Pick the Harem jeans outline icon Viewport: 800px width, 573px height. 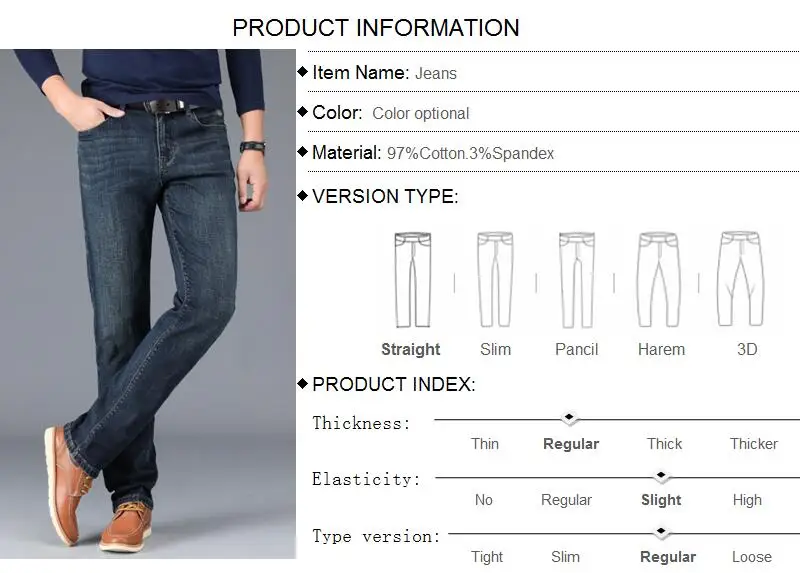[x=659, y=280]
